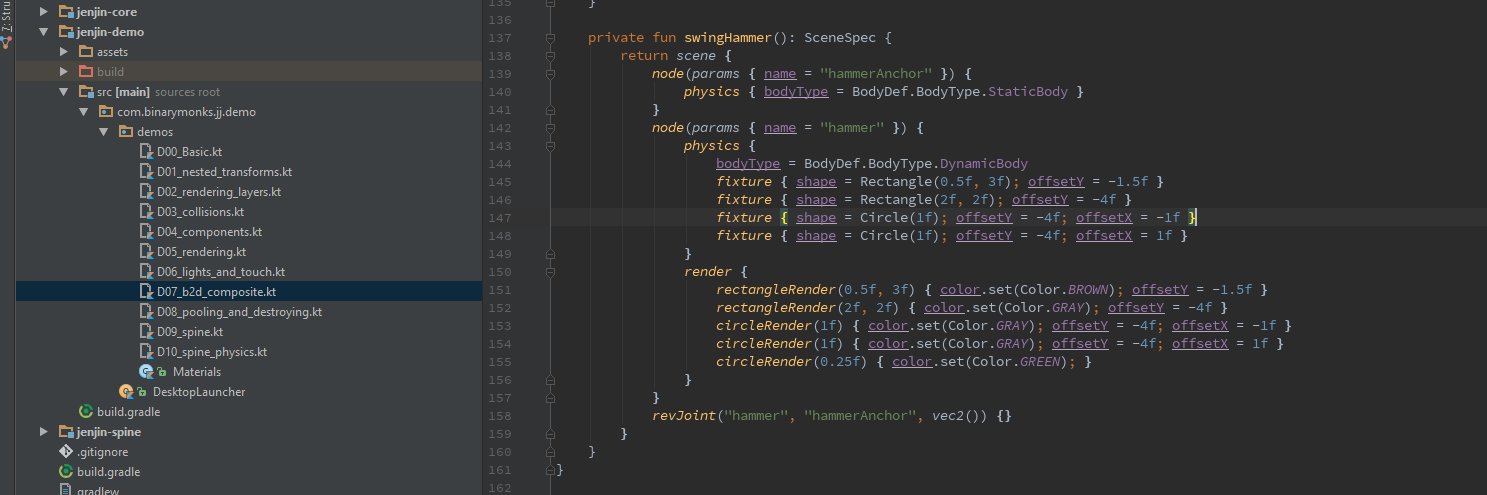Click the .gitignore file icon
The image size is (1487, 495).
pos(66,452)
